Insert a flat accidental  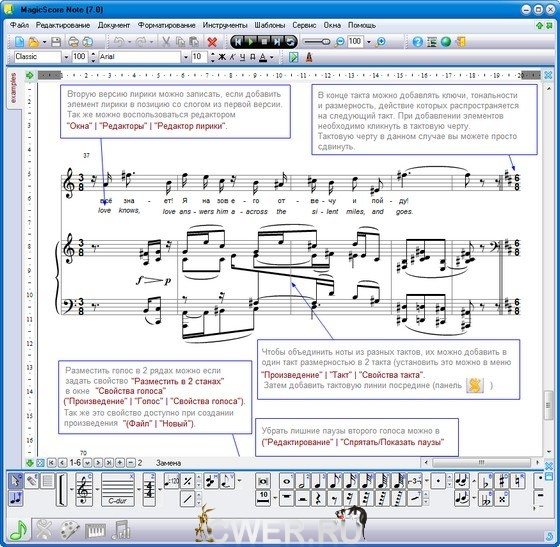tap(485, 482)
